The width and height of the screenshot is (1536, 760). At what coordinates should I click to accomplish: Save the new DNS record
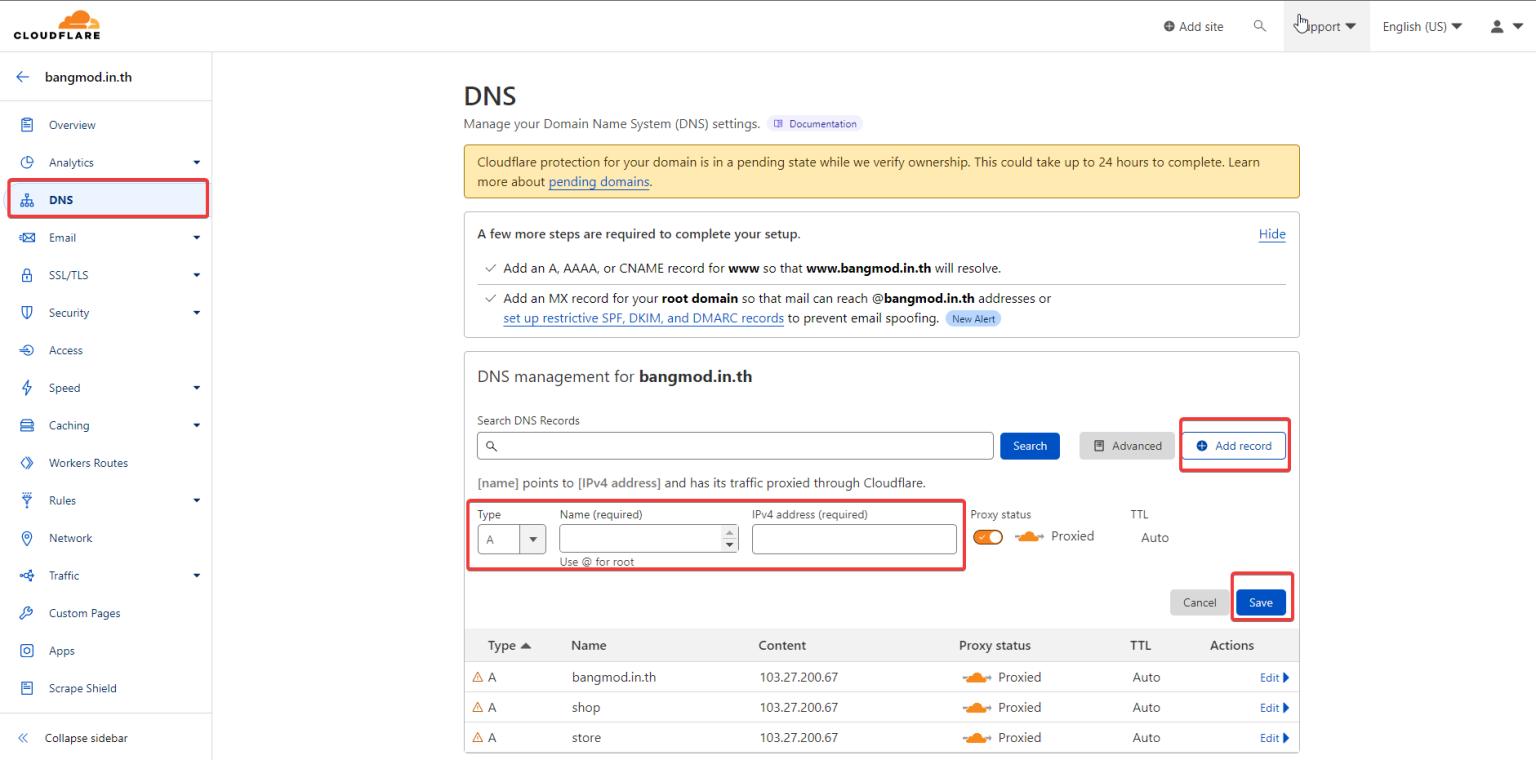(1261, 602)
